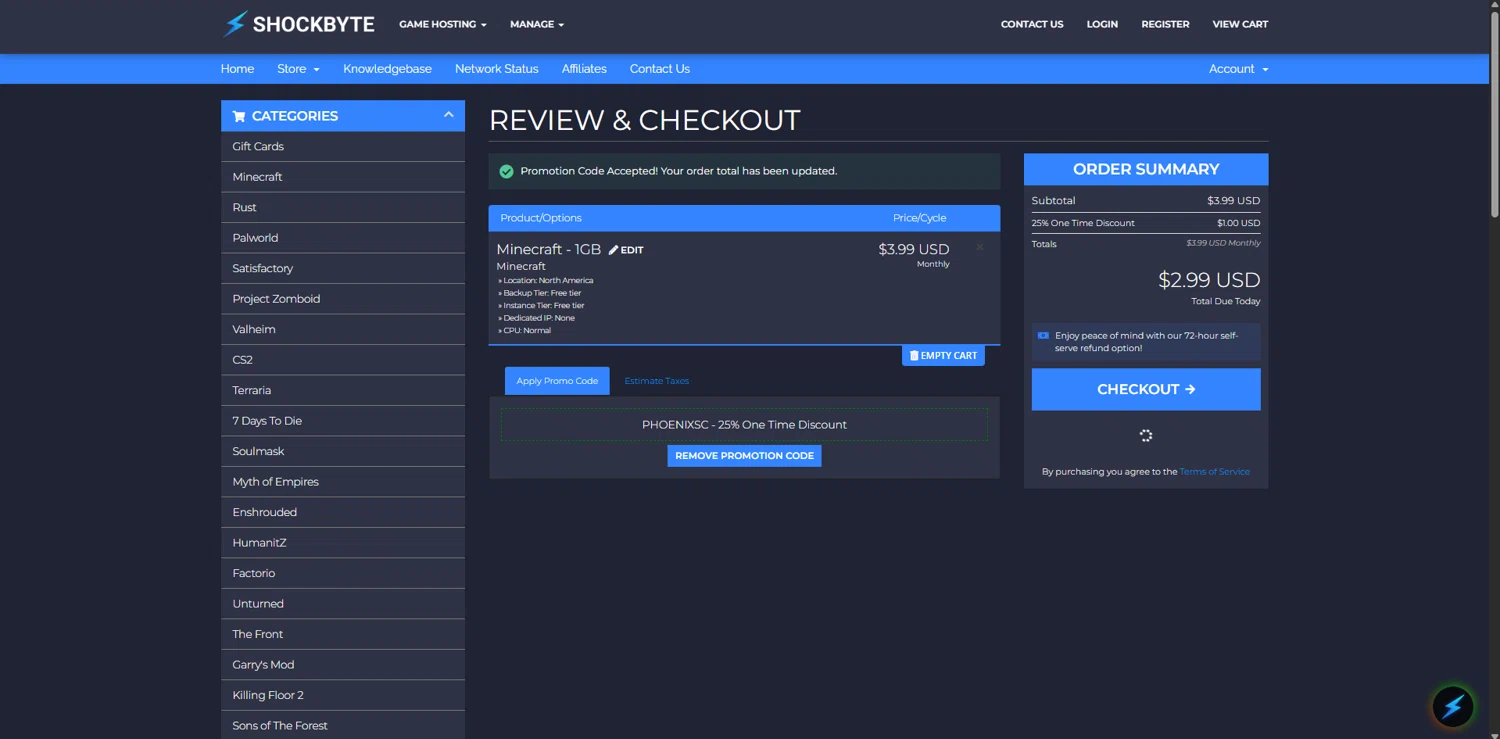Click the 25% One Time Discount row
This screenshot has height=739, width=1500.
point(1146,223)
